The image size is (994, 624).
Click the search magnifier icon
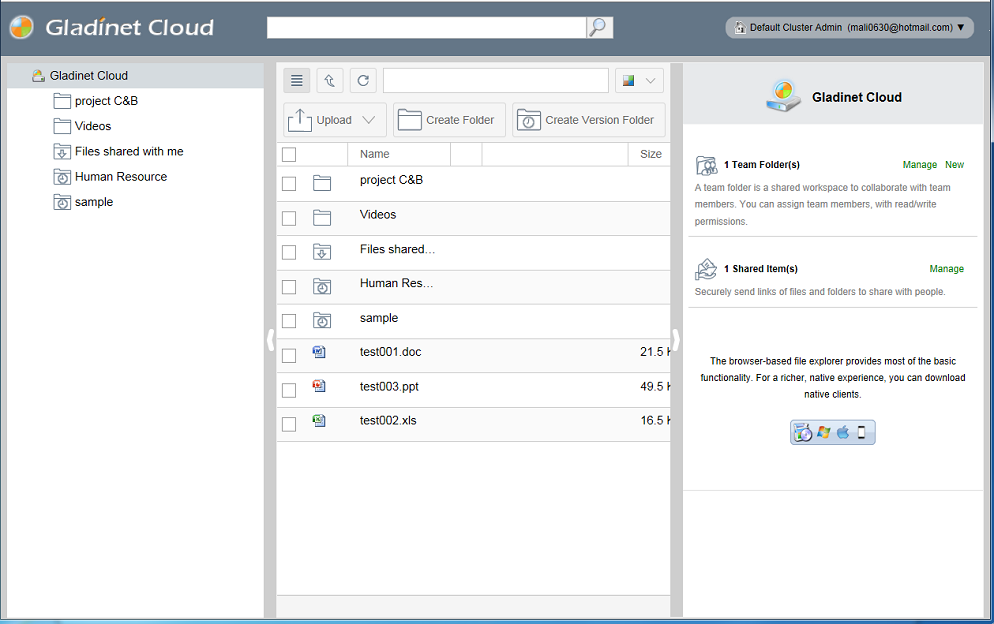click(x=598, y=27)
